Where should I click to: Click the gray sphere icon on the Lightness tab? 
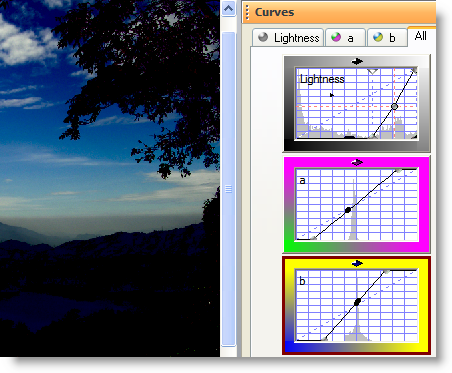pyautogui.click(x=263, y=37)
